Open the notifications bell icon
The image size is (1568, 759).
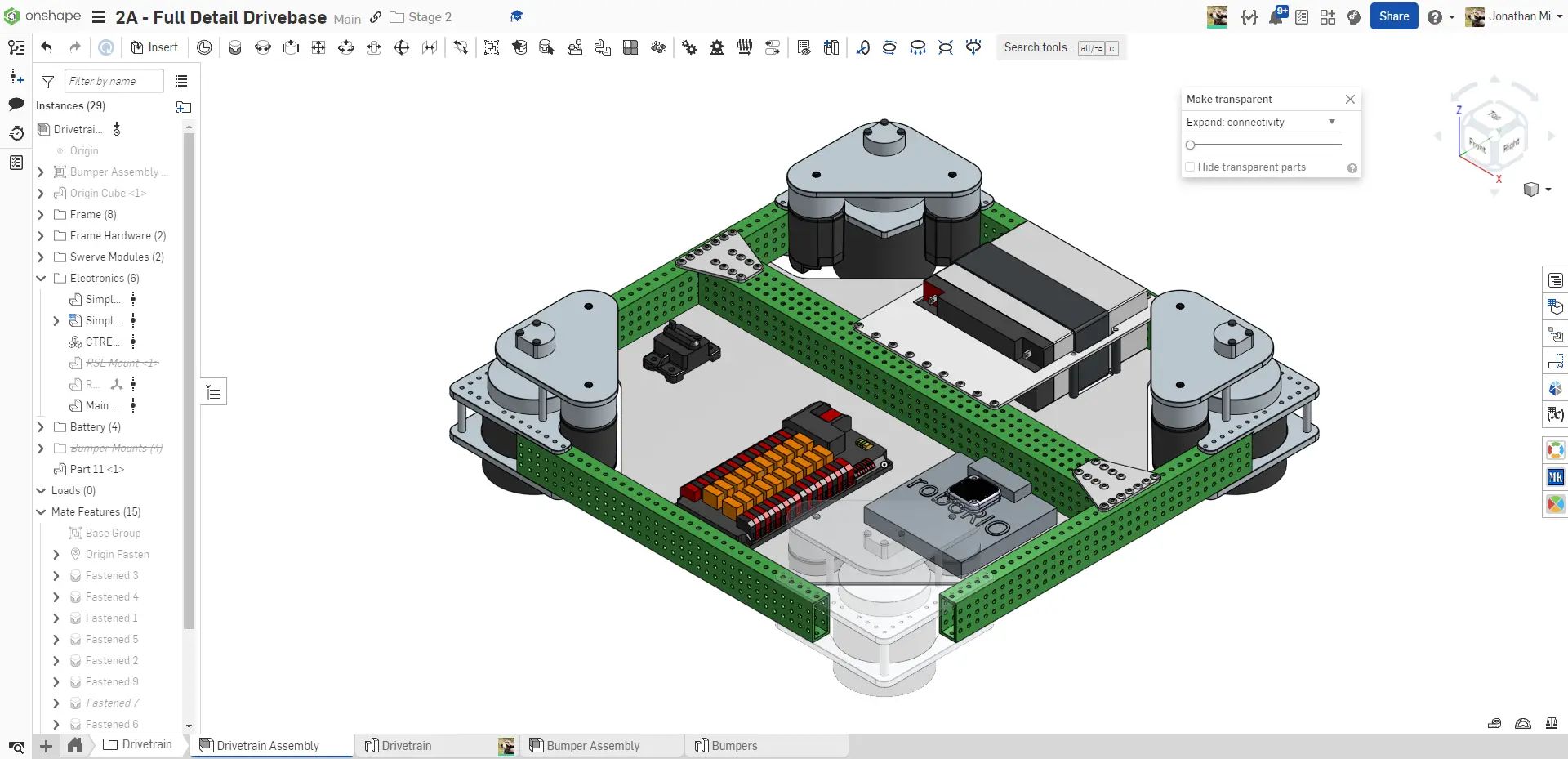pos(1276,16)
